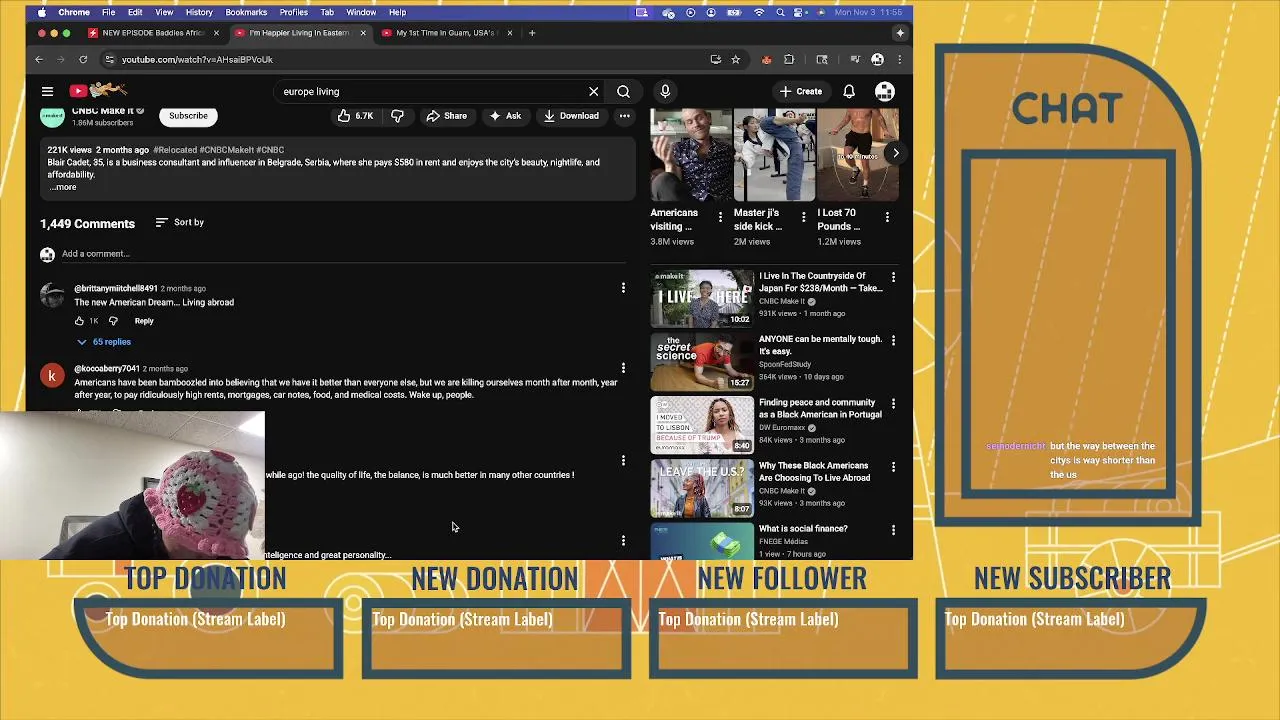Viewport: 1280px width, 720px height.
Task: Open Chrome extensions puzzle icon
Action: tap(789, 59)
